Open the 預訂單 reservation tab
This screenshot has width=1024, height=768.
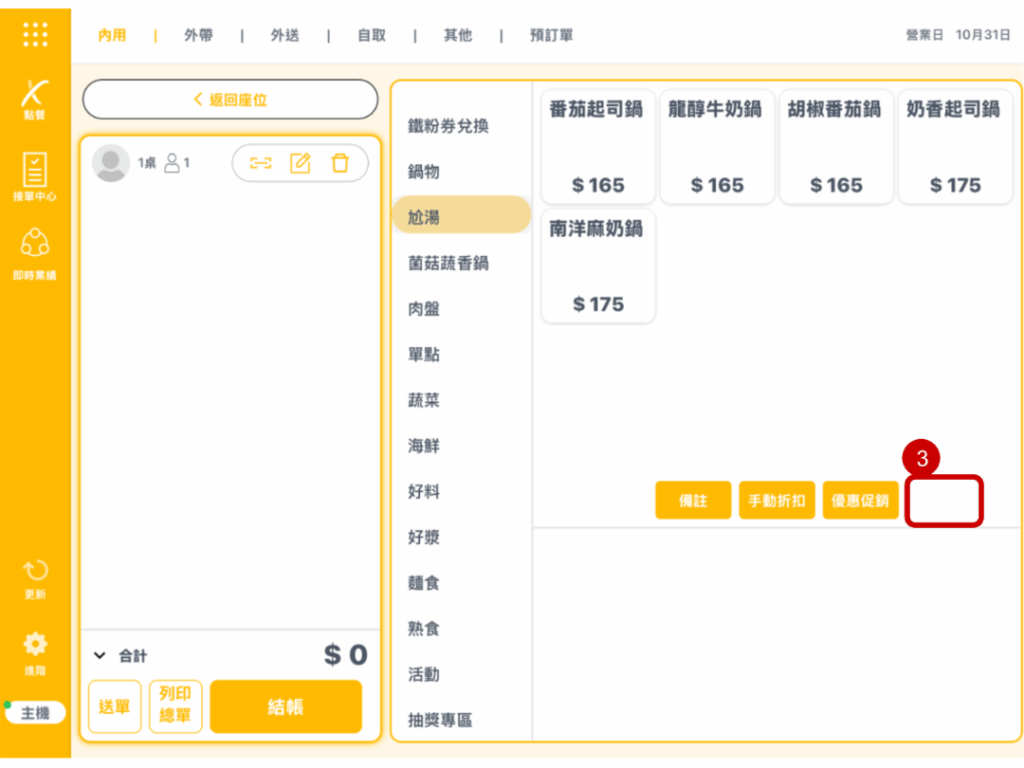click(x=551, y=35)
